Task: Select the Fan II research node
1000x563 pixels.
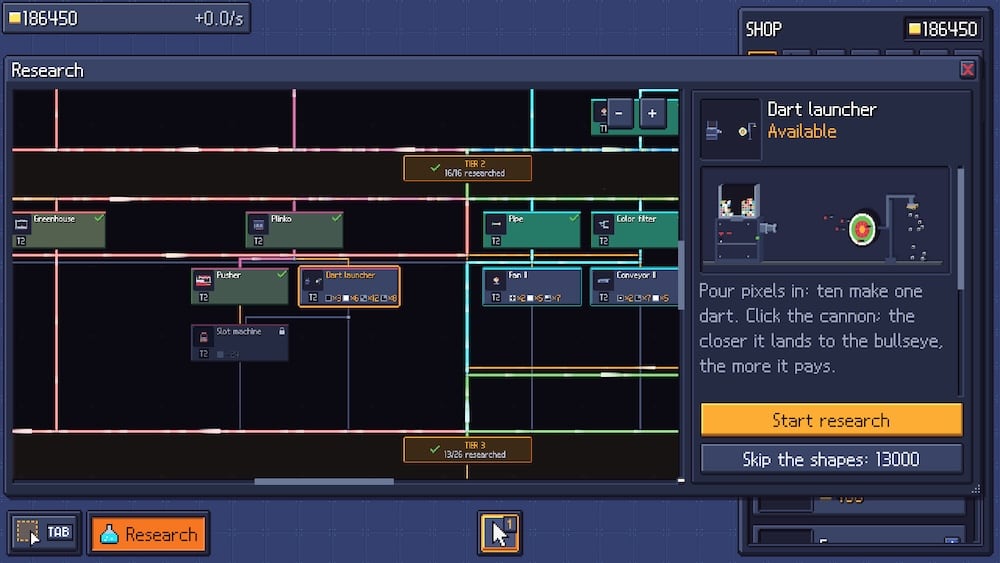Action: click(532, 286)
